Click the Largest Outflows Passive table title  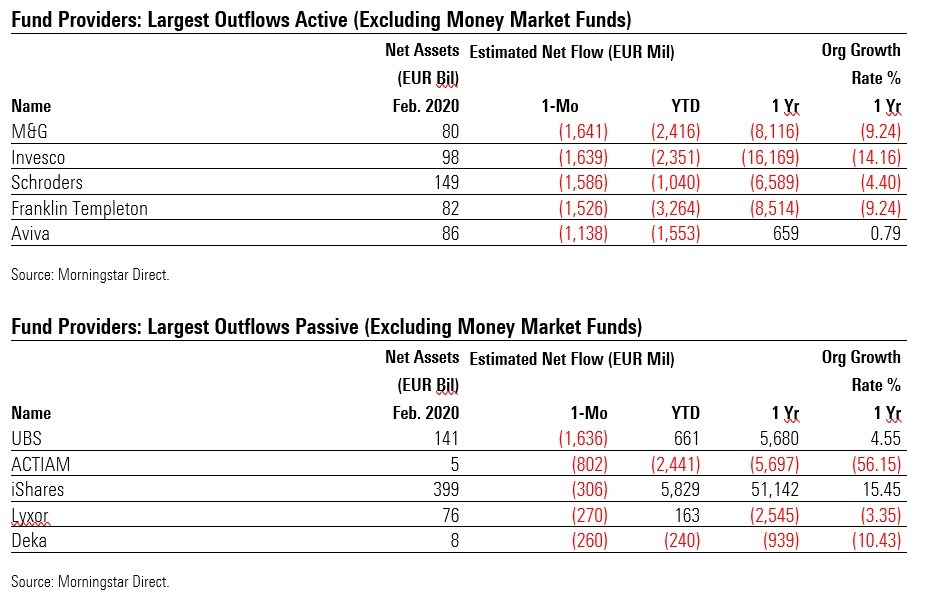(327, 326)
